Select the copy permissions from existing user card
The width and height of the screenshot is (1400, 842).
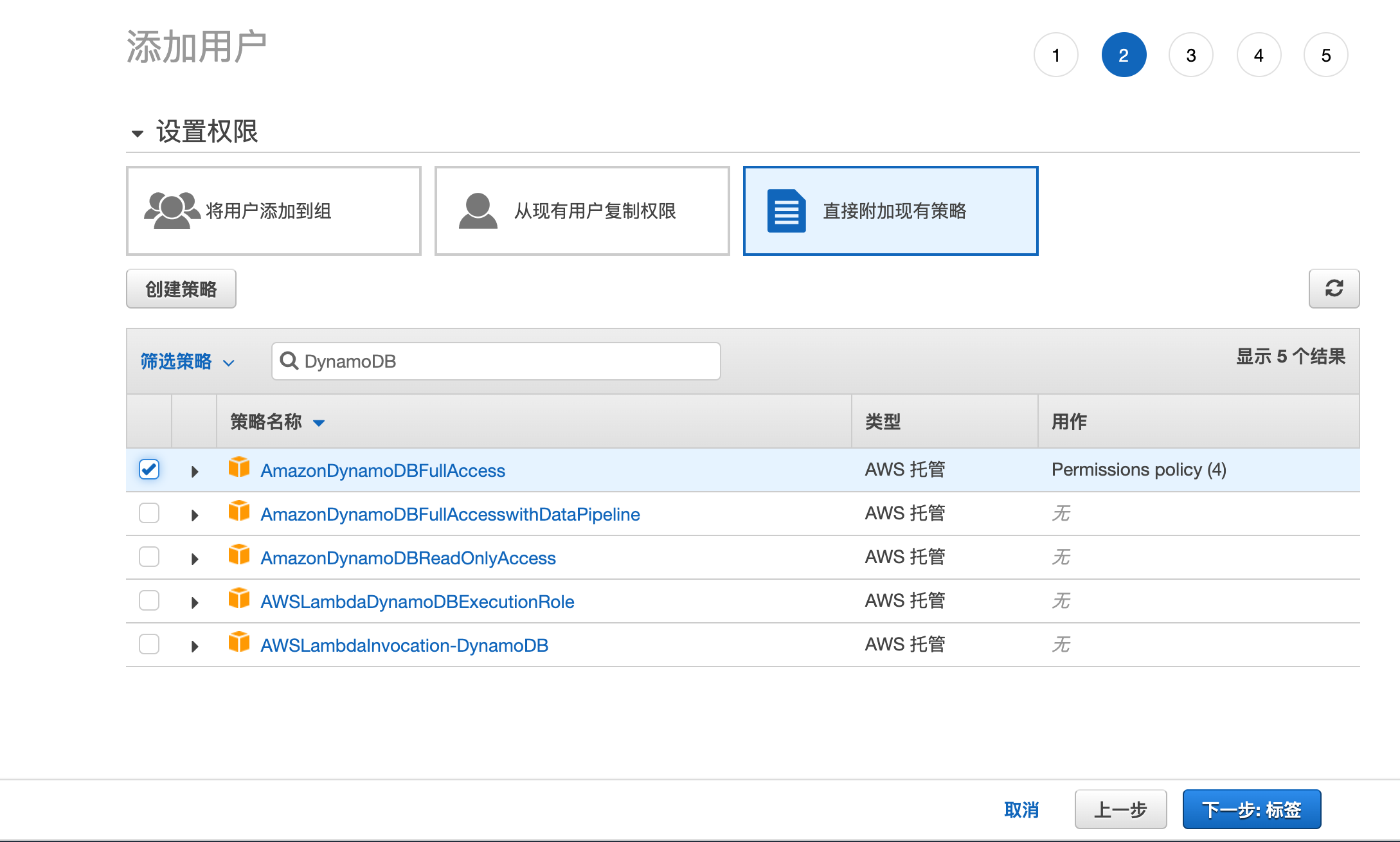[582, 211]
